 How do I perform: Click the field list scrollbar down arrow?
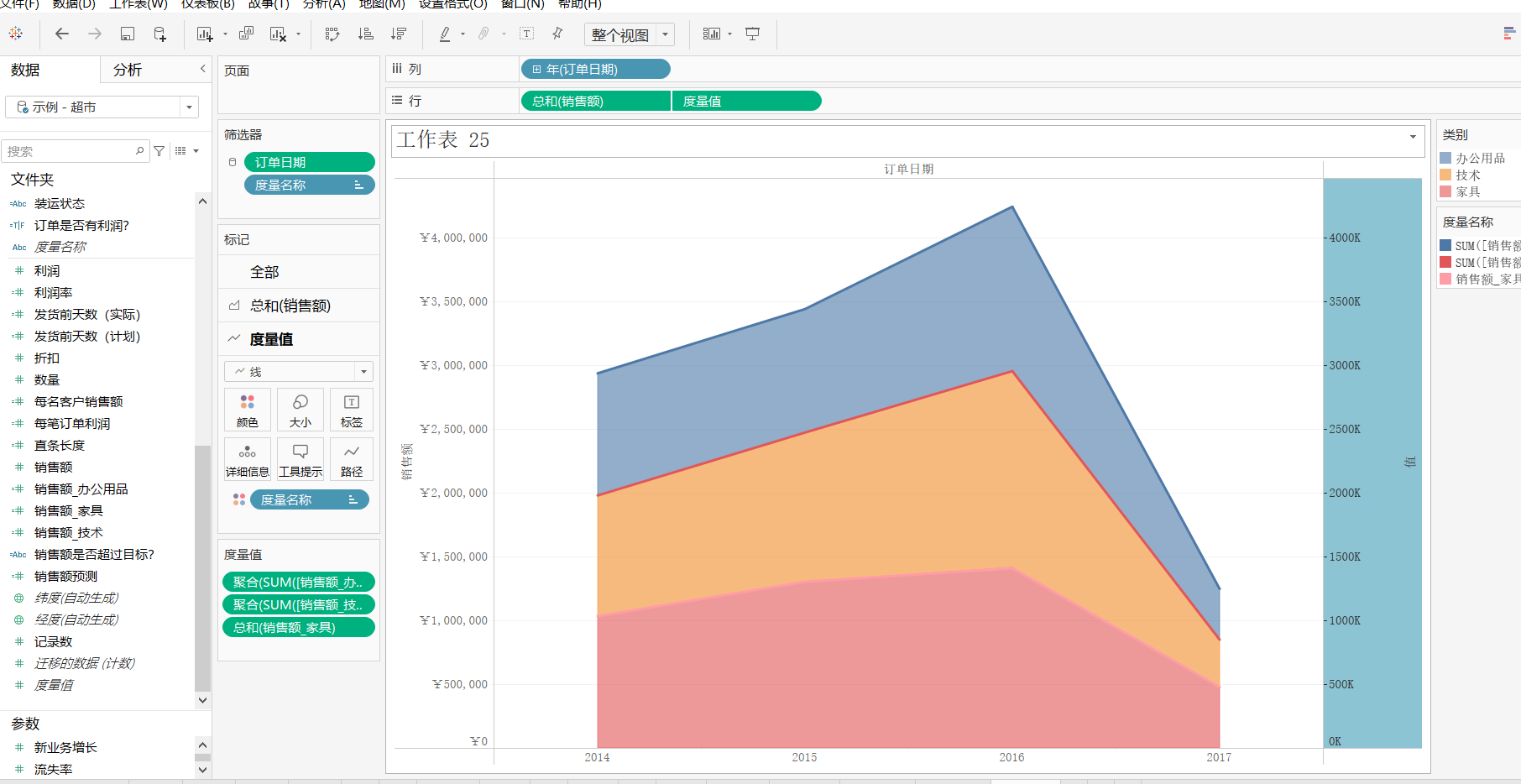[x=202, y=700]
